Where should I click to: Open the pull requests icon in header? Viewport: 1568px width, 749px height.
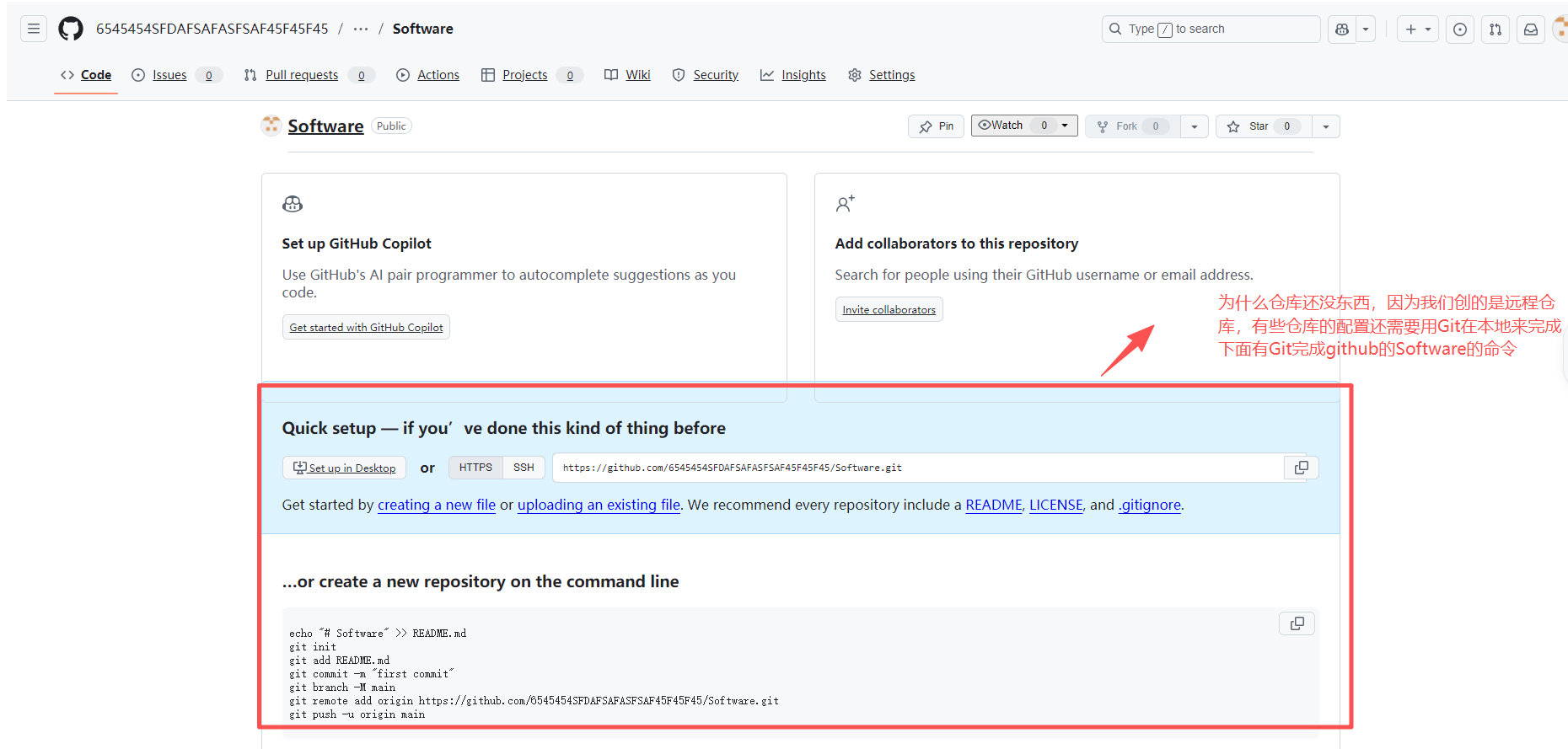coord(1496,29)
